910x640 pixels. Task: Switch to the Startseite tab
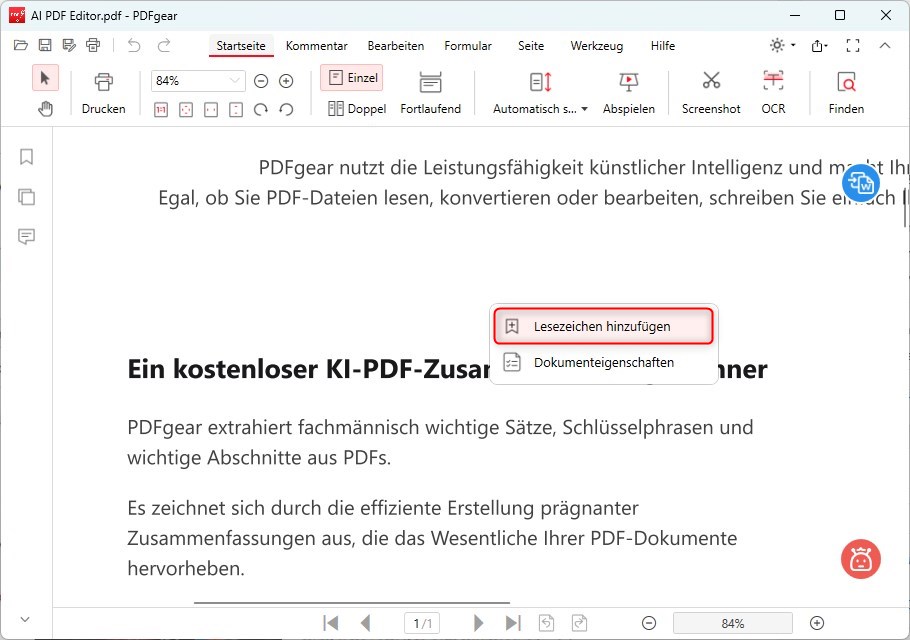coord(241,46)
